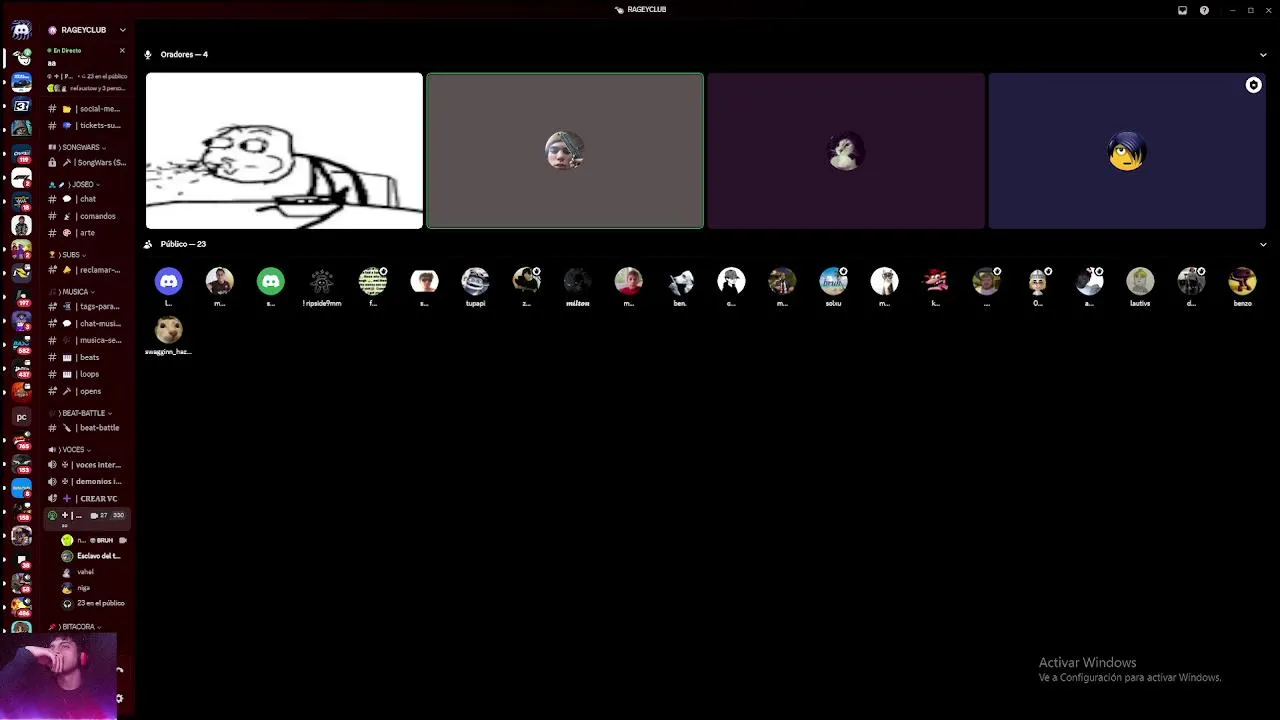Open the chat channel under JOSEO

87,199
